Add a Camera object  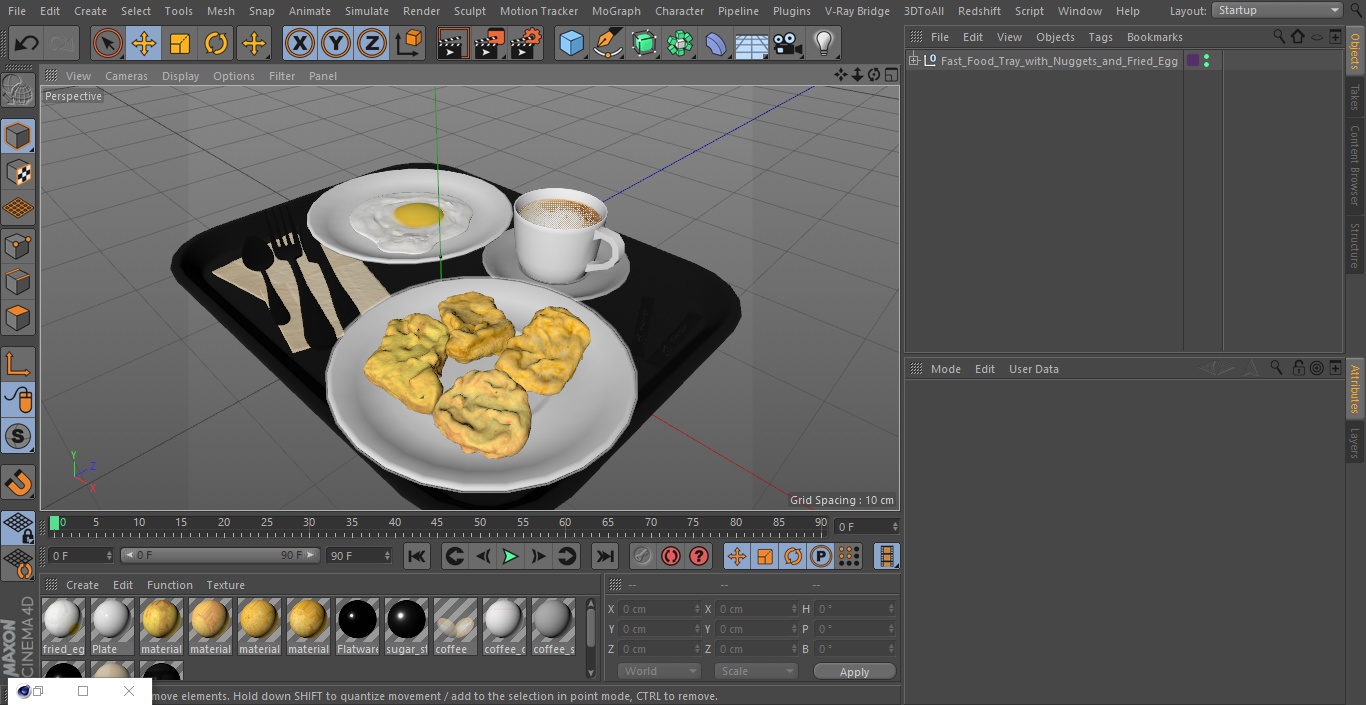788,43
